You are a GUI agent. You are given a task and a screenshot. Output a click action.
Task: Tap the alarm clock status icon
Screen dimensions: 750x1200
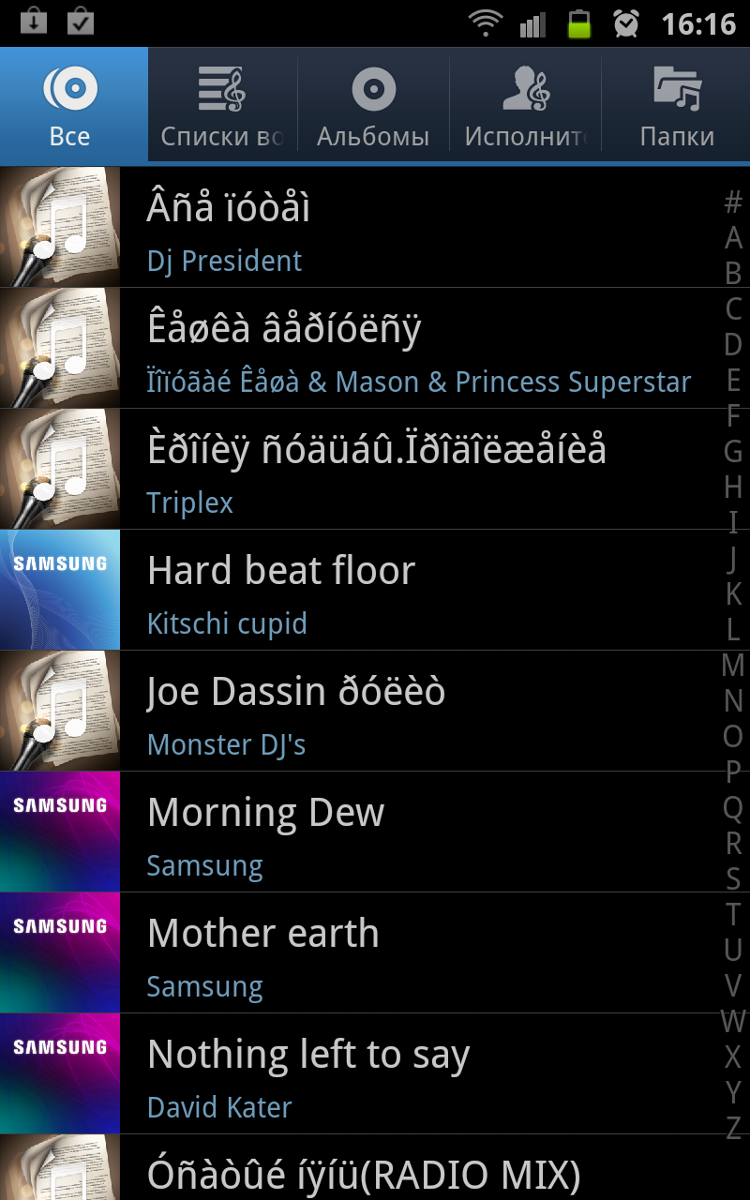pyautogui.click(x=627, y=23)
